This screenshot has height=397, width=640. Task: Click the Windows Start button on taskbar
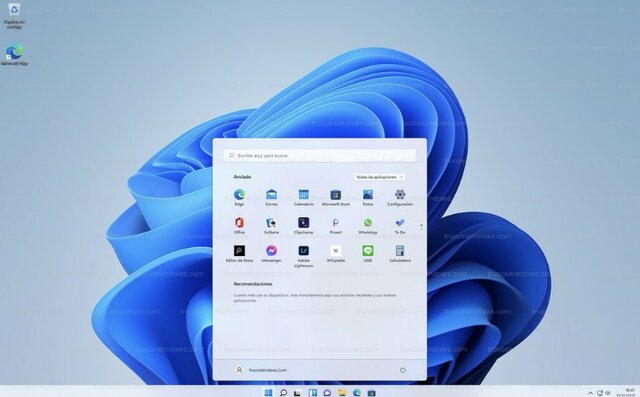click(268, 393)
